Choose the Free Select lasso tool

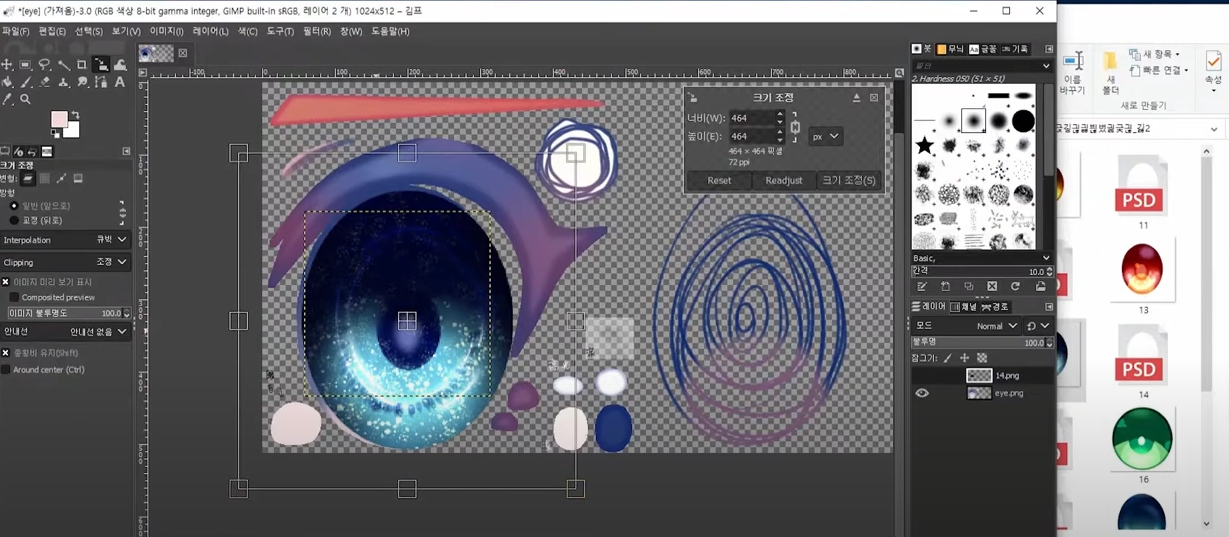(44, 65)
